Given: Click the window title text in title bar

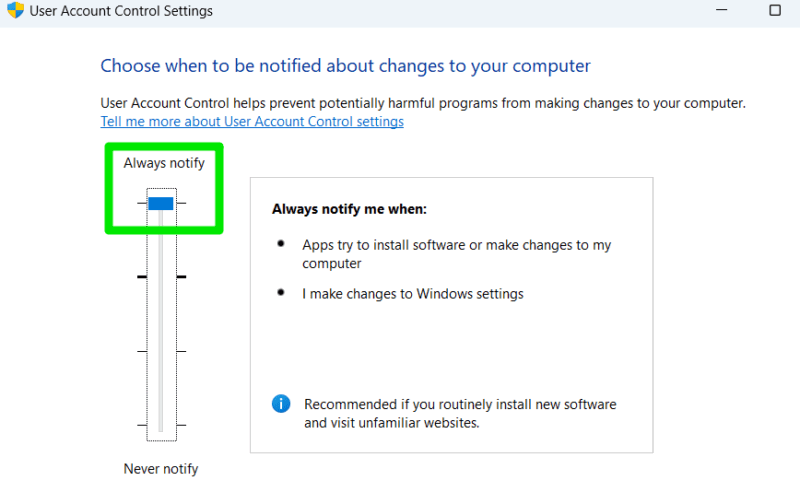Looking at the screenshot, I should [121, 11].
